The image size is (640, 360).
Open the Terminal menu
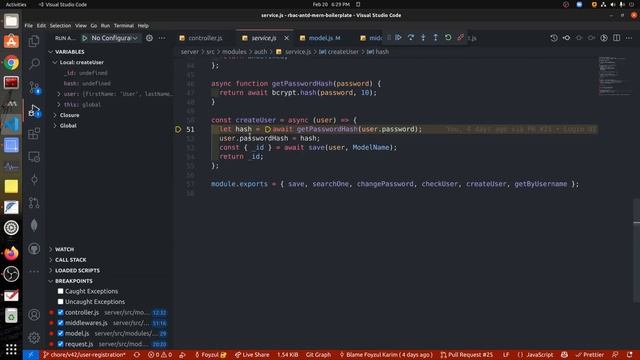[x=124, y=25]
